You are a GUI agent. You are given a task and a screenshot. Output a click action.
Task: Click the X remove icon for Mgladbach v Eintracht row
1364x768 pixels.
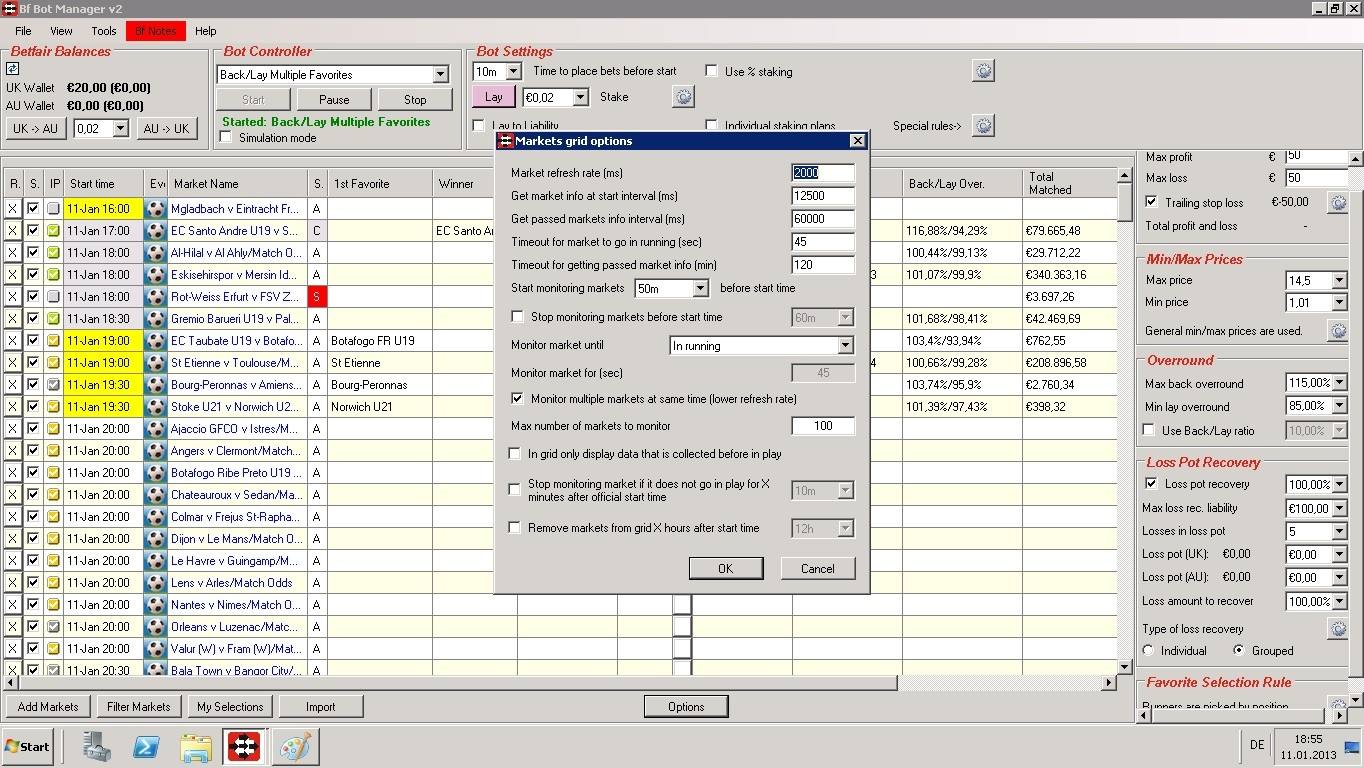(x=13, y=208)
